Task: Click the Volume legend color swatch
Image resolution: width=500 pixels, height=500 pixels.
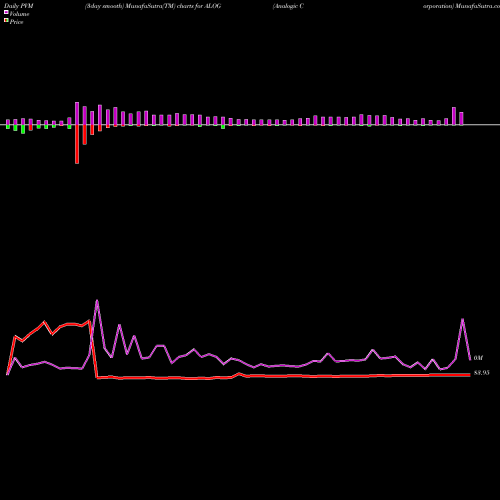Action: point(6,12)
